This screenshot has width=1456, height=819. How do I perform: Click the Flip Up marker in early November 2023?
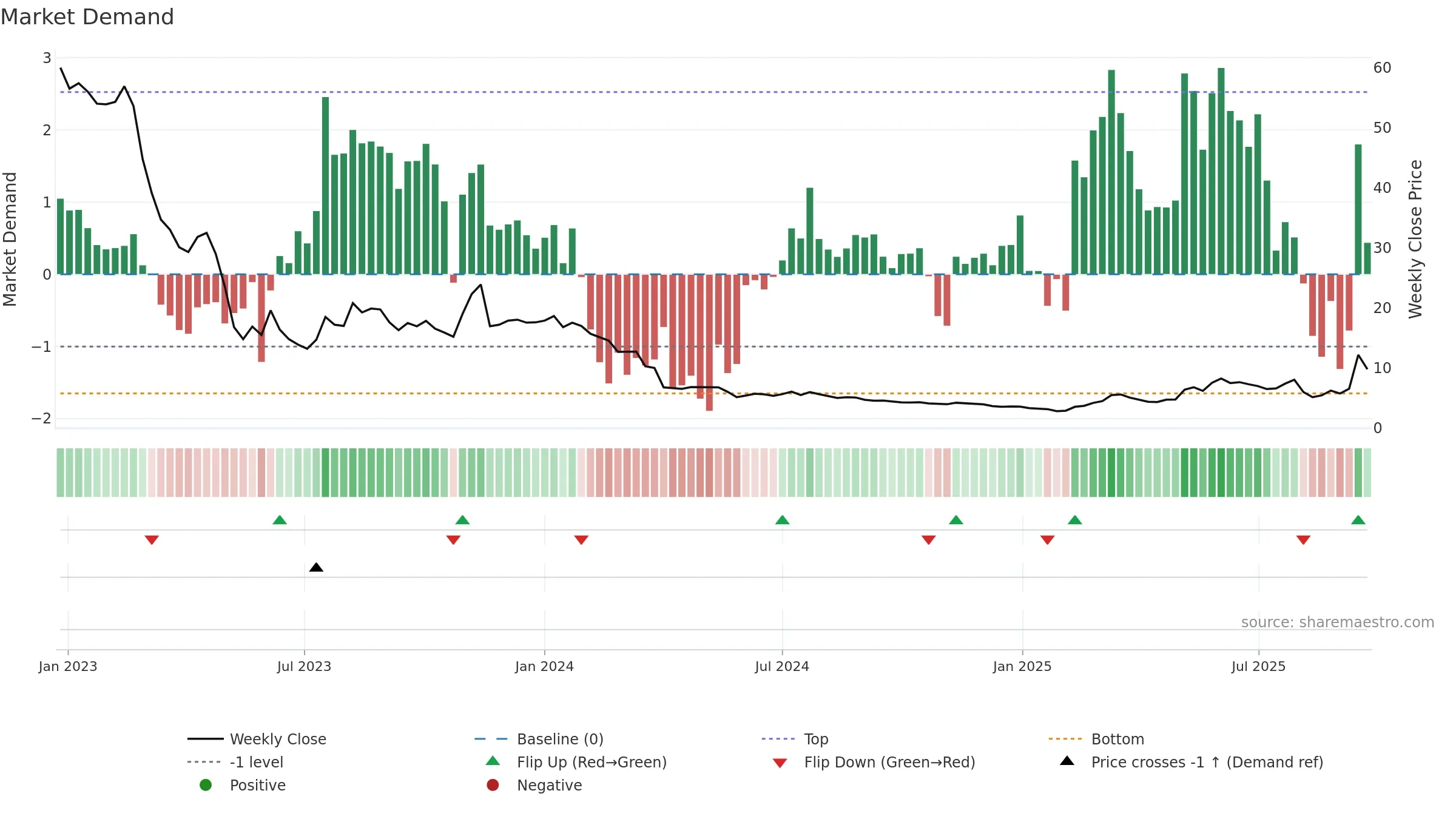462,520
